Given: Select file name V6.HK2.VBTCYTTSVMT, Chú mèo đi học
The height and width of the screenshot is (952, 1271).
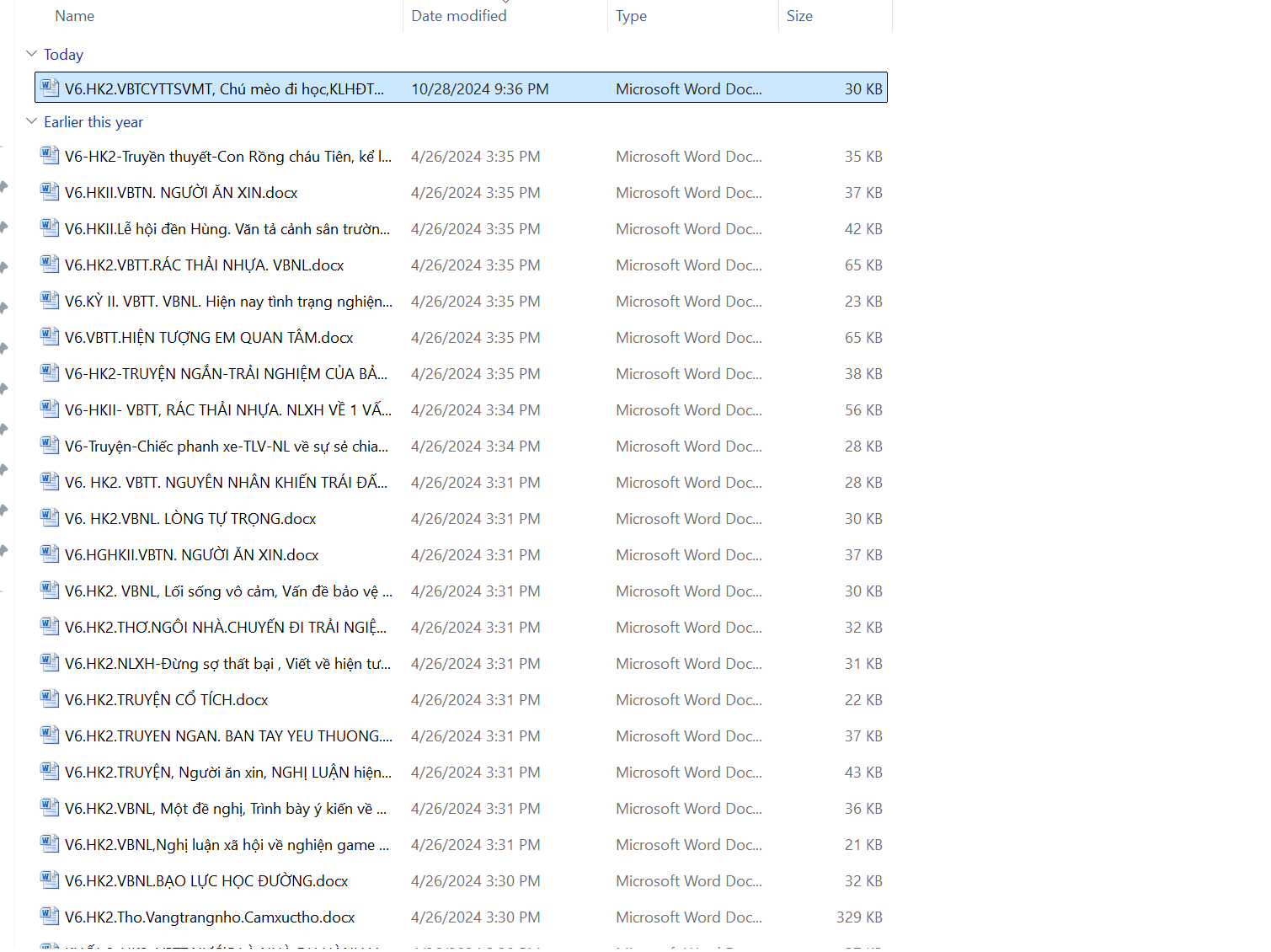Looking at the screenshot, I should pyautogui.click(x=224, y=89).
